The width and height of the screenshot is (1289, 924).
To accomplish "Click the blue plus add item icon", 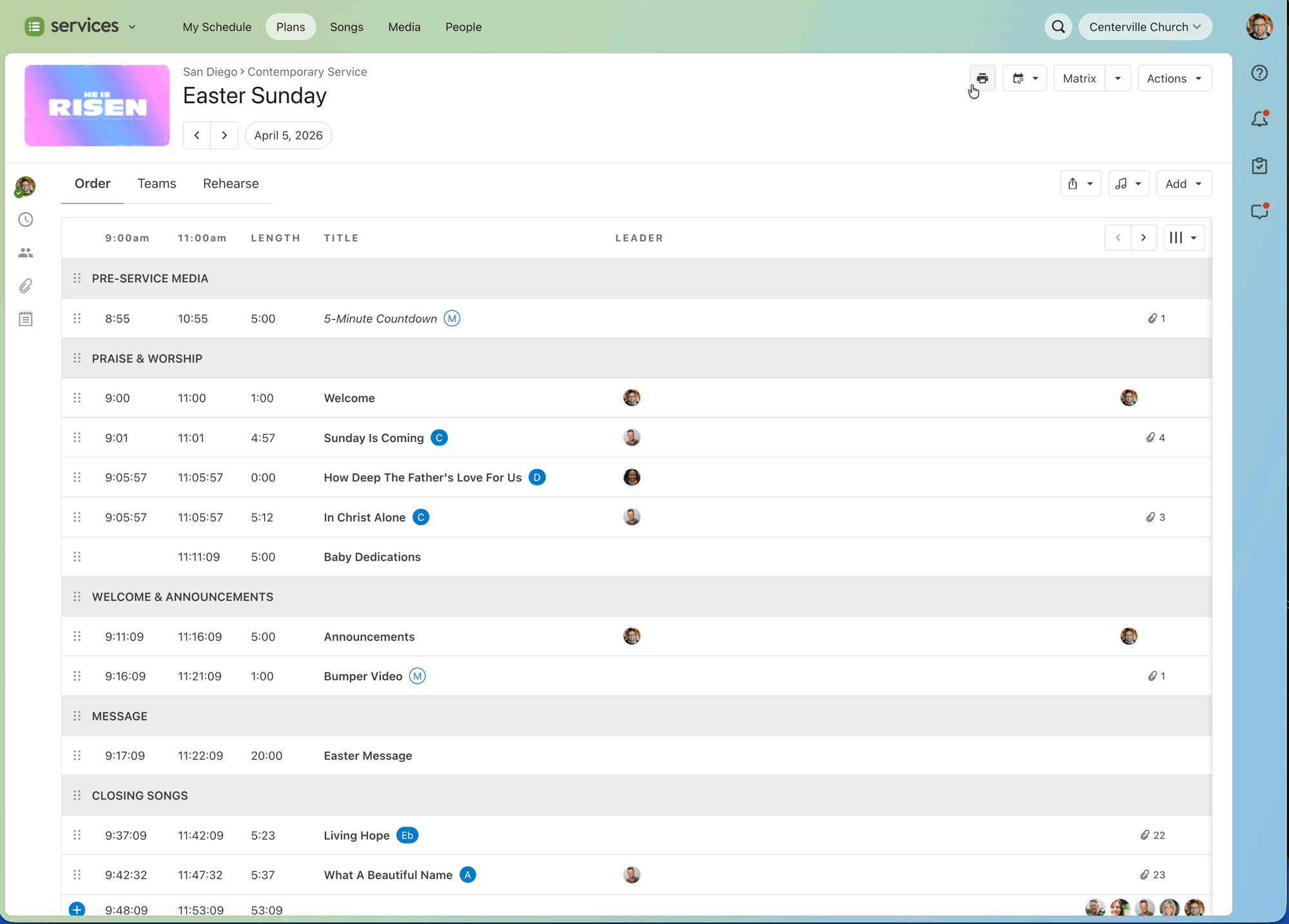I will tap(77, 909).
